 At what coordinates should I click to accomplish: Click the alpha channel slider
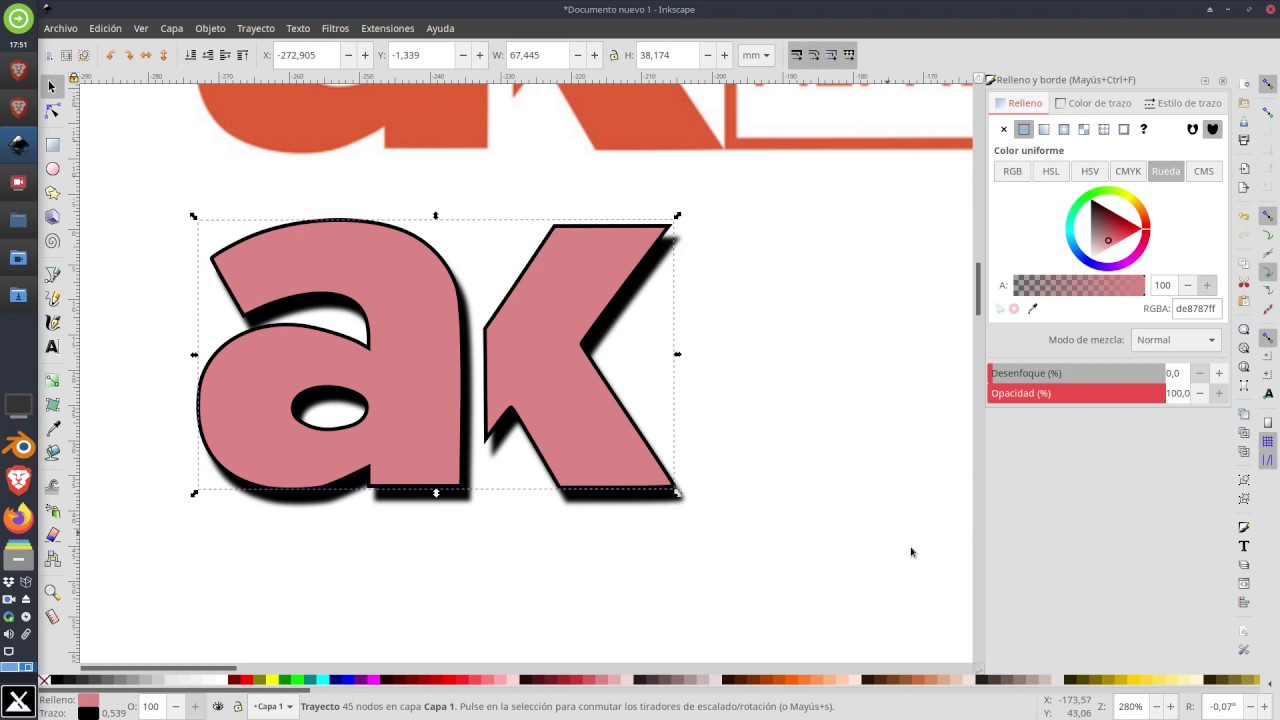[1079, 286]
